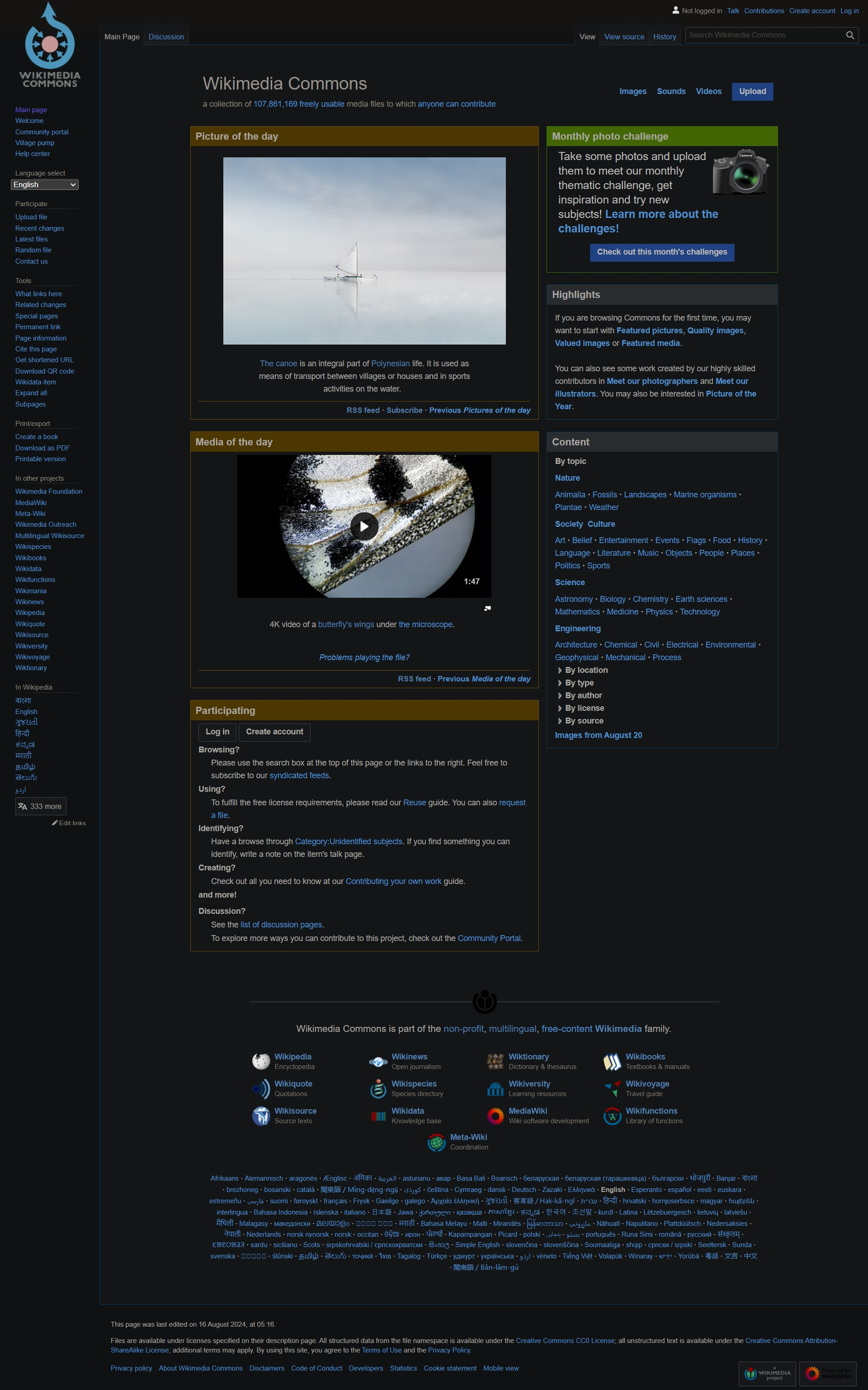
Task: Click Check out this month's challenges button
Action: coord(662,252)
